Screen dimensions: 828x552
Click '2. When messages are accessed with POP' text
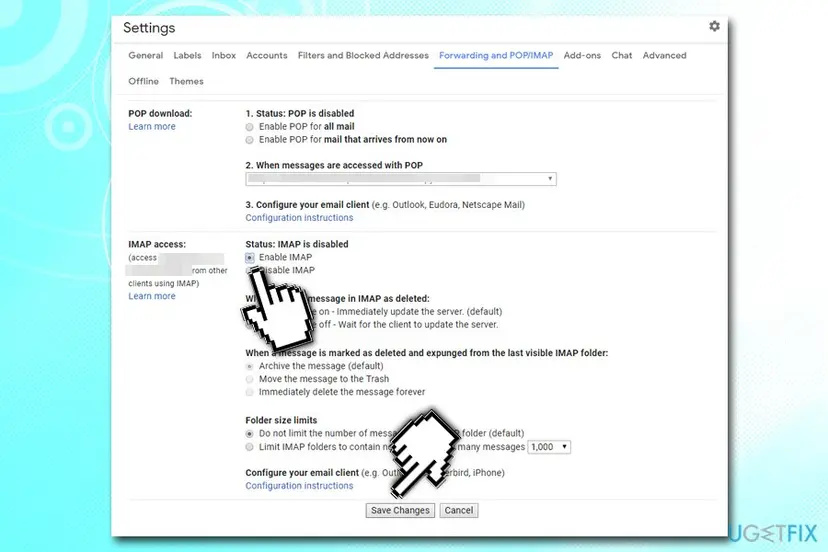[x=334, y=165]
